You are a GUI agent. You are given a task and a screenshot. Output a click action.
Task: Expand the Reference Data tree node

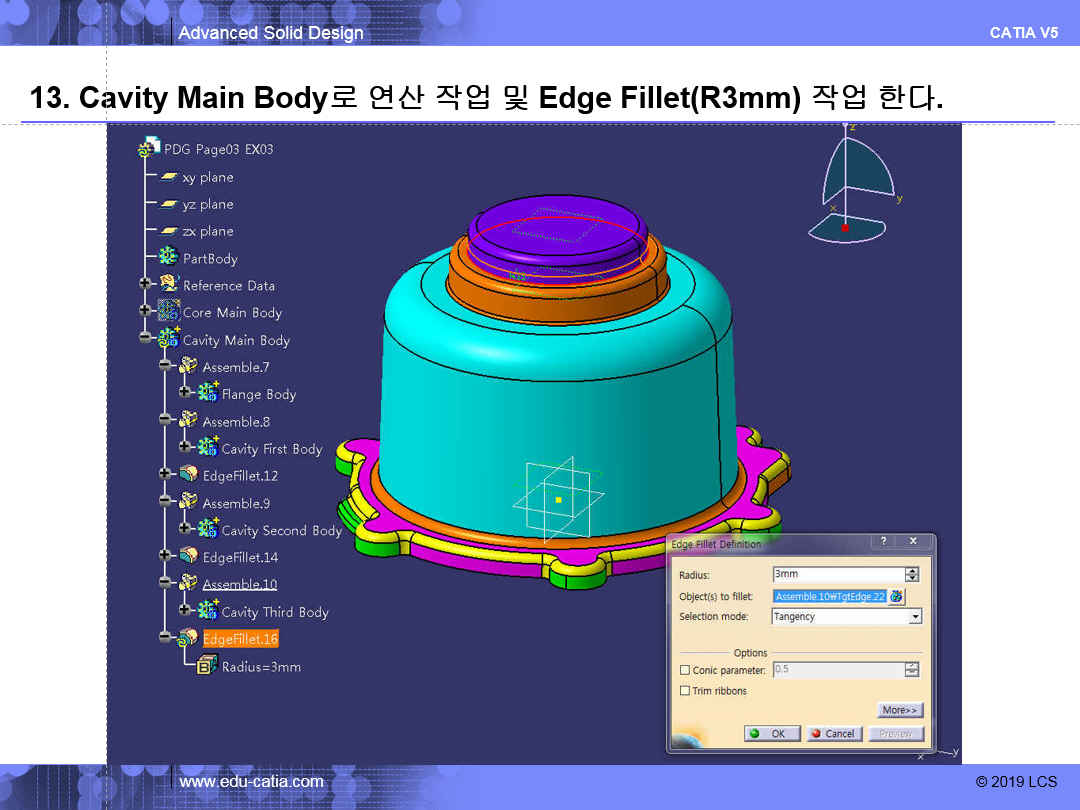pyautogui.click(x=146, y=285)
